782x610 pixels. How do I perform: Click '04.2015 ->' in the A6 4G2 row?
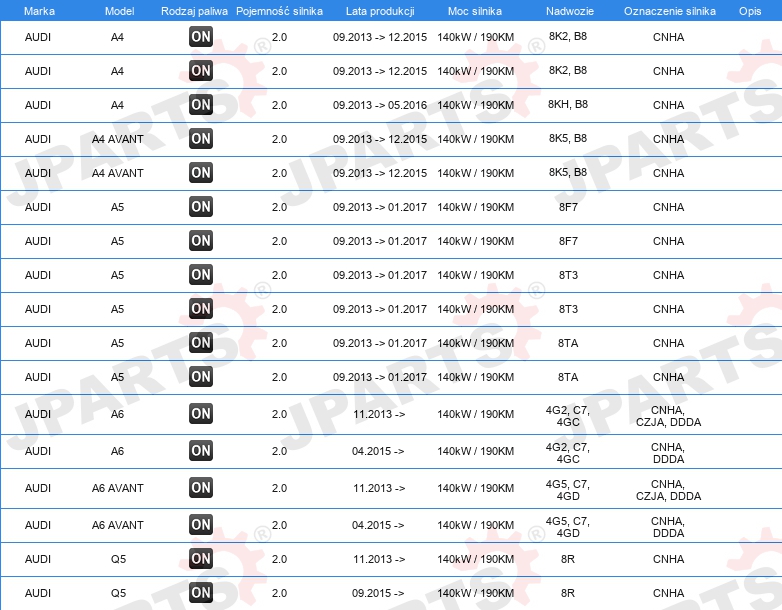(378, 451)
